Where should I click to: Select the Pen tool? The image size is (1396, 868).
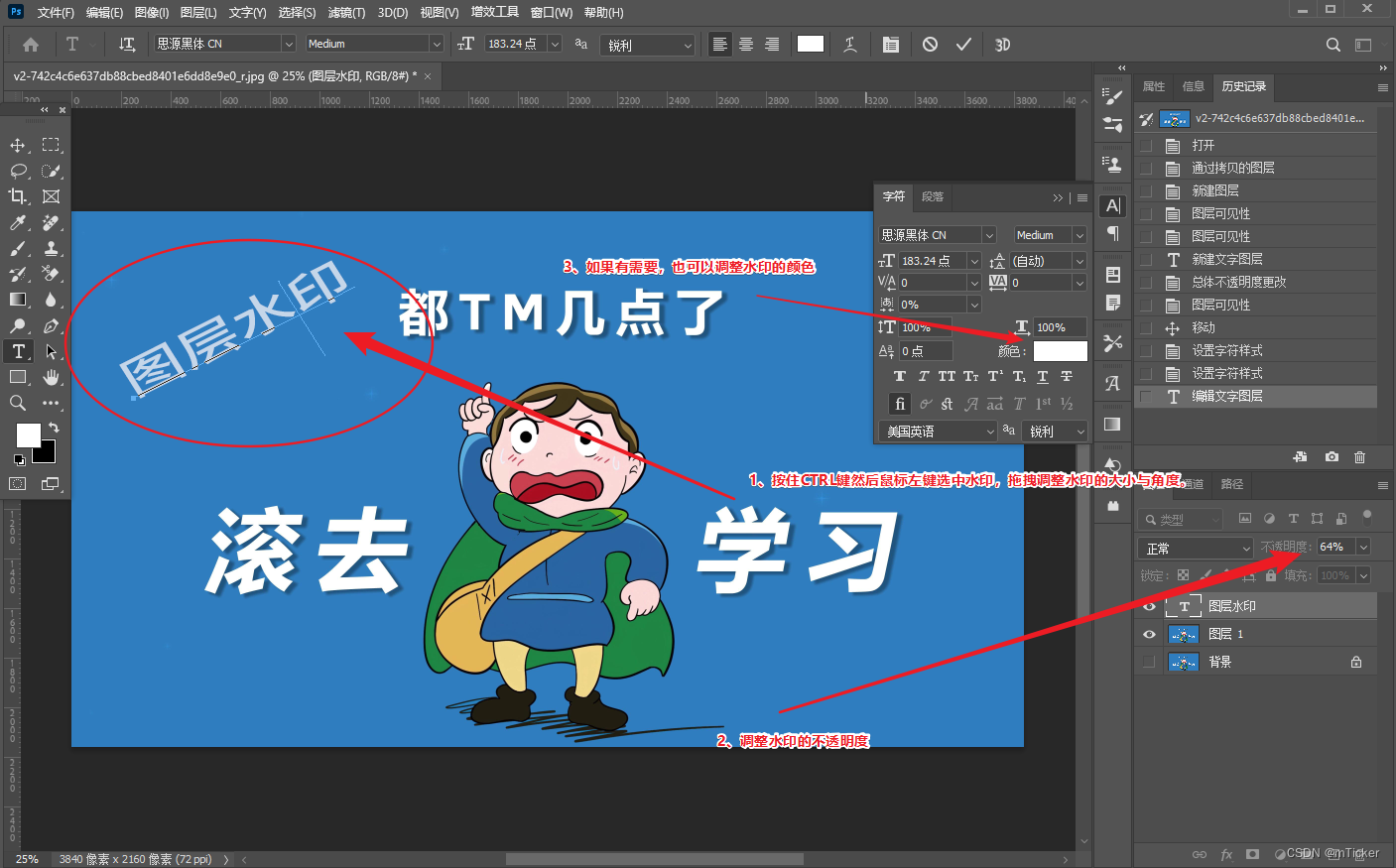(51, 325)
